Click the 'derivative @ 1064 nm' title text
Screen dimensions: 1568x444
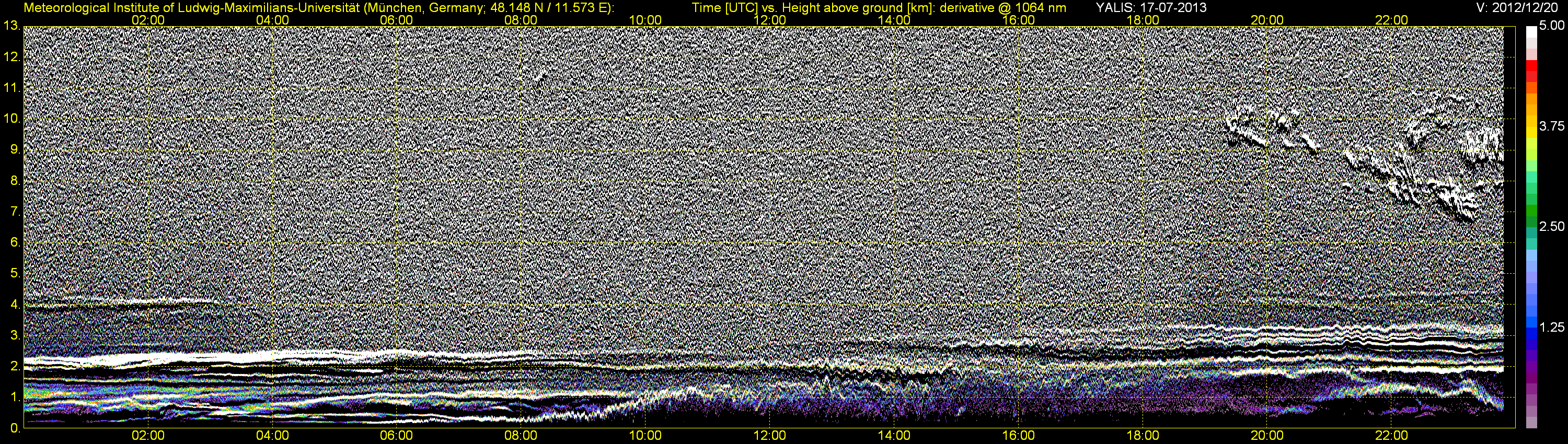click(x=1003, y=8)
